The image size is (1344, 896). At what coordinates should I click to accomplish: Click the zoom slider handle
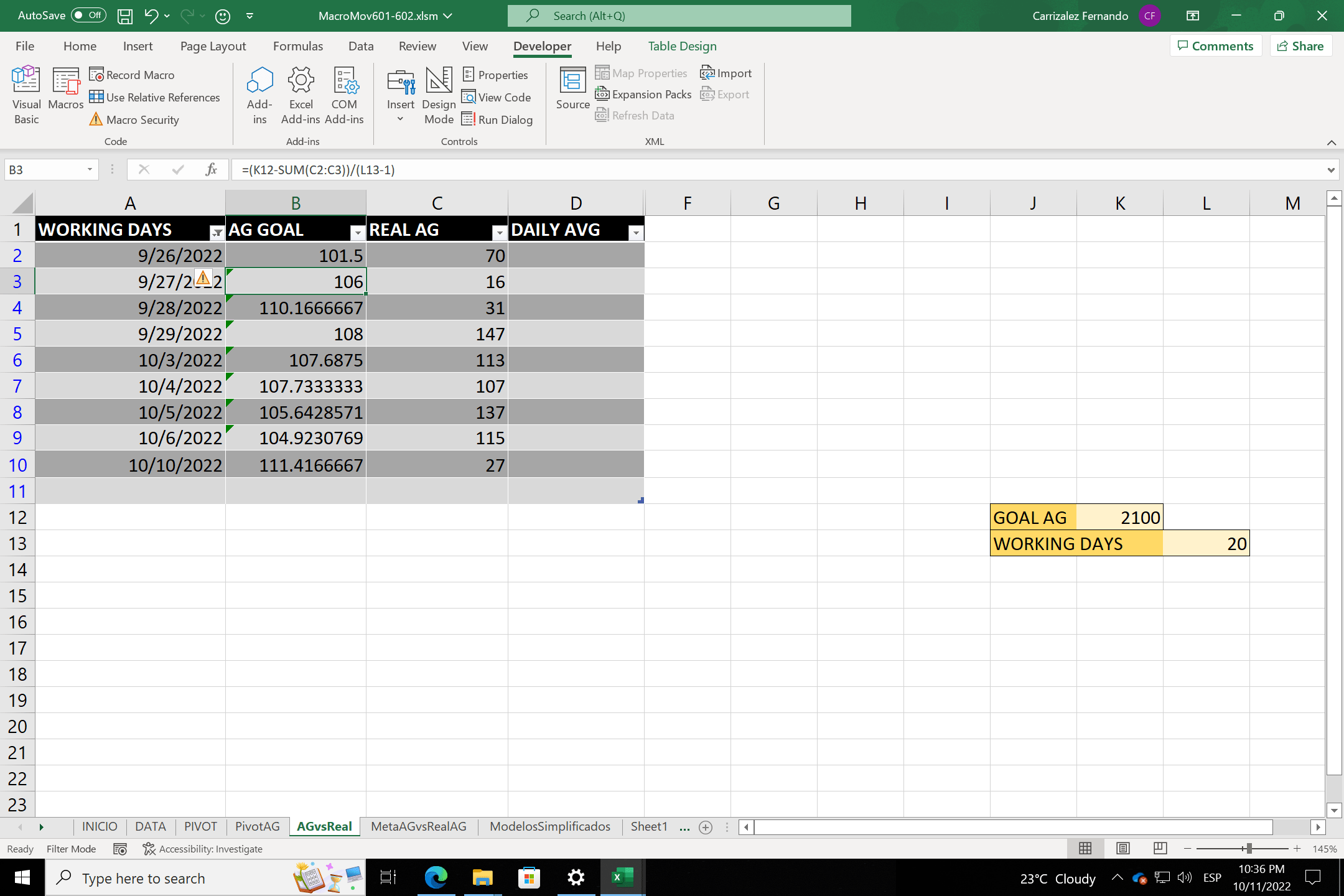[1248, 849]
